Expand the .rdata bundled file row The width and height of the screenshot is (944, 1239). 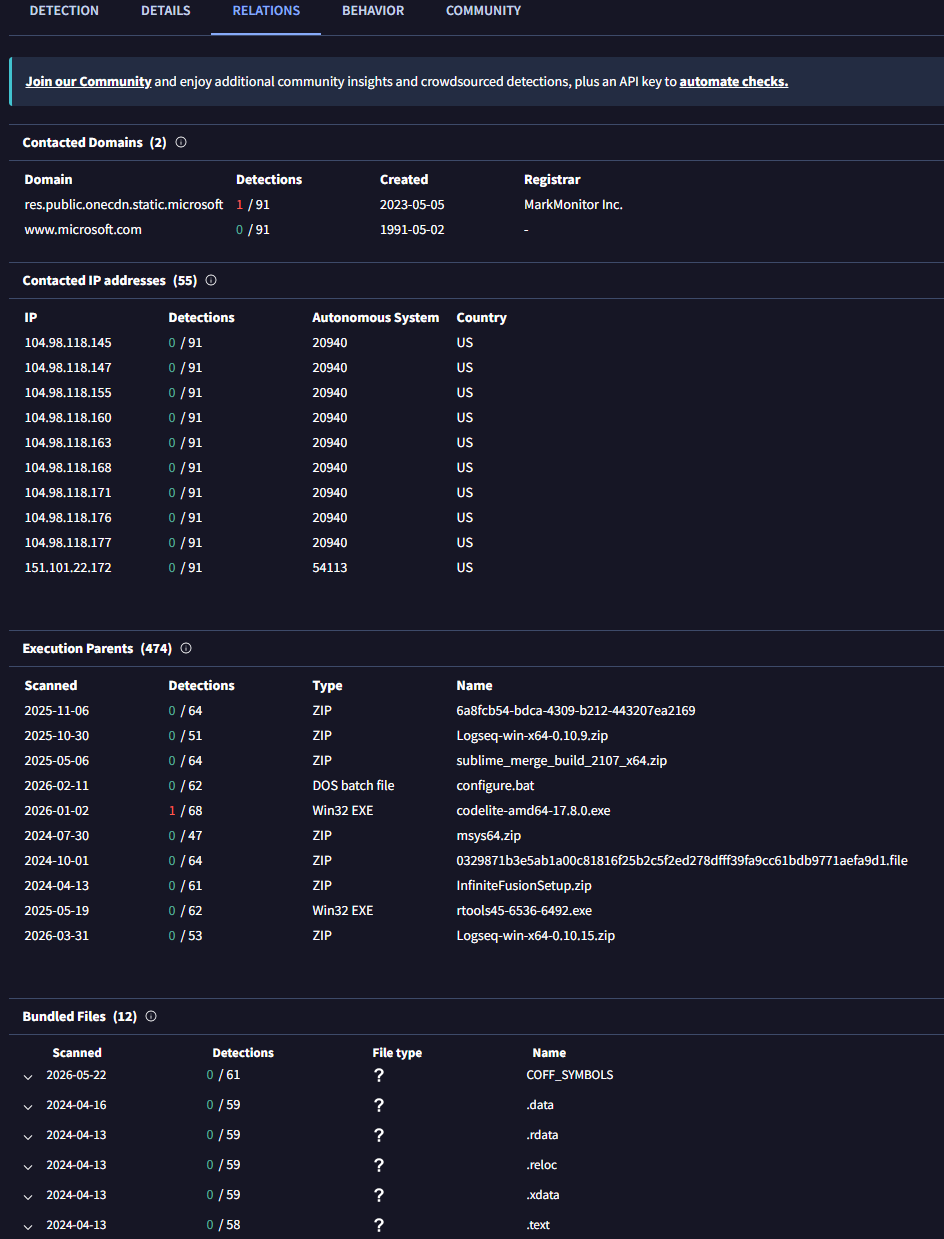pos(28,1136)
